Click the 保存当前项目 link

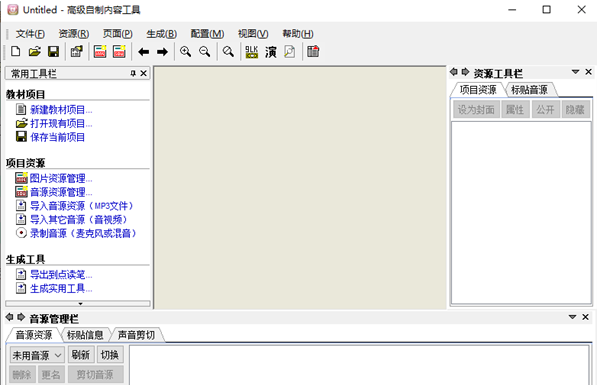click(x=57, y=137)
